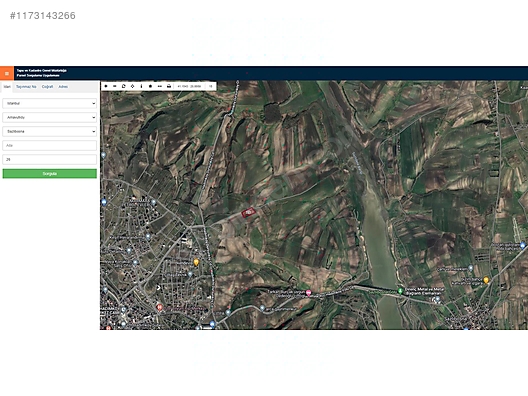The image size is (528, 396).
Task: Click the red highlighted parcel on the map
Action: click(x=248, y=212)
